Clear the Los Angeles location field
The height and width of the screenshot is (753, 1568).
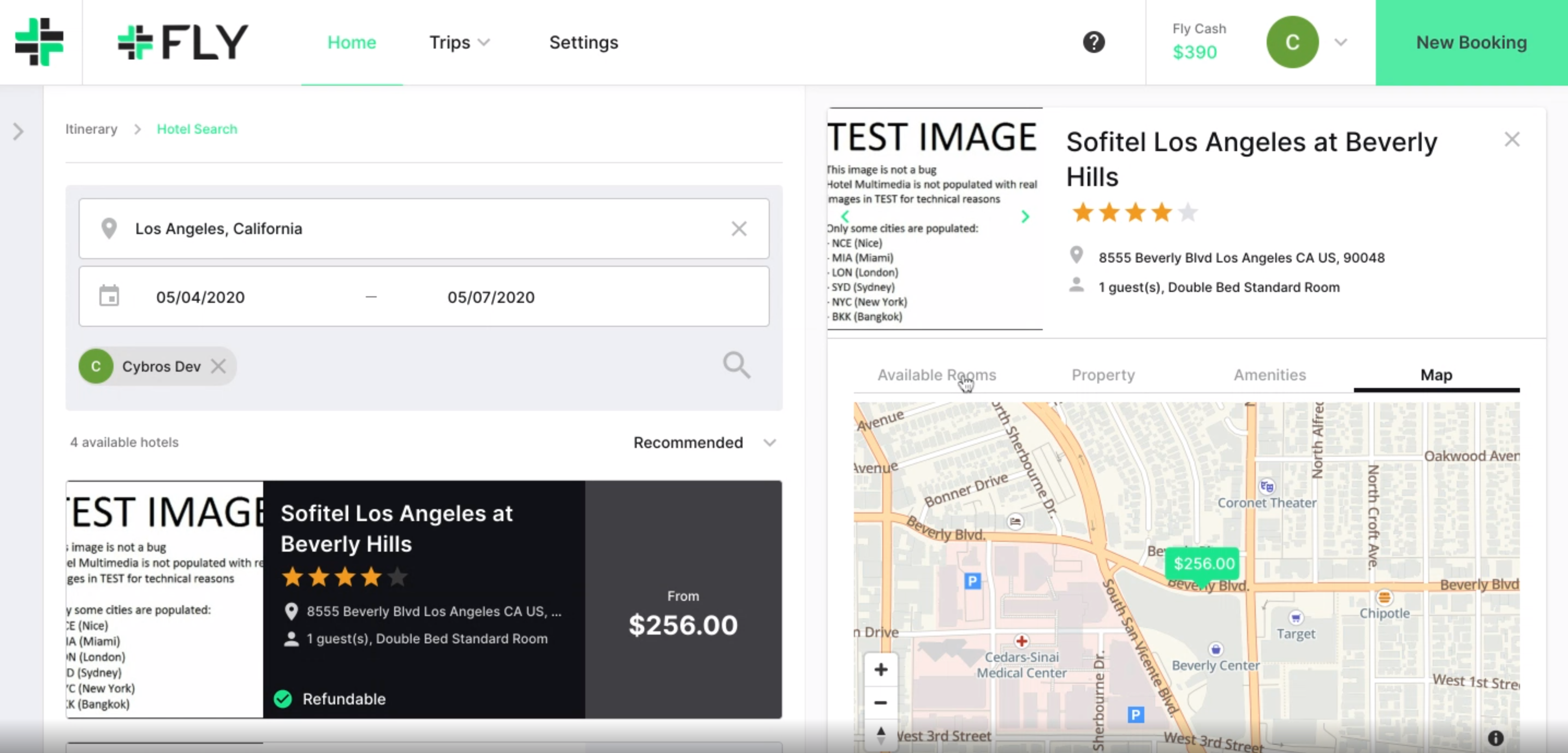pyautogui.click(x=738, y=229)
